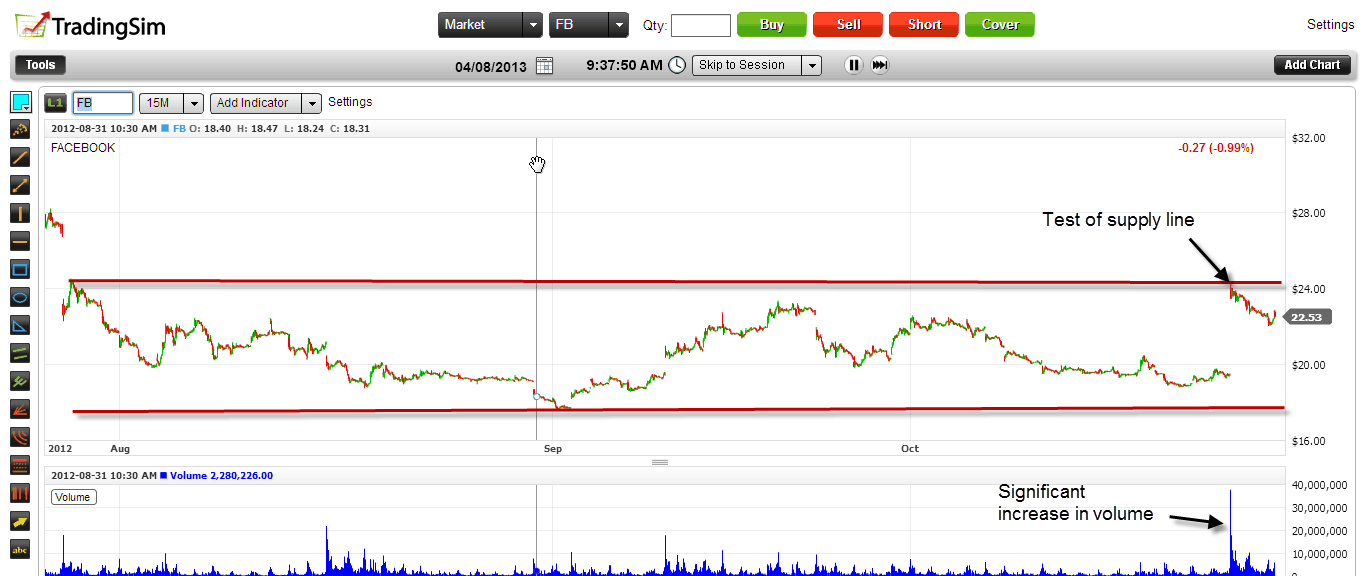Open the Tools menu

(40, 65)
